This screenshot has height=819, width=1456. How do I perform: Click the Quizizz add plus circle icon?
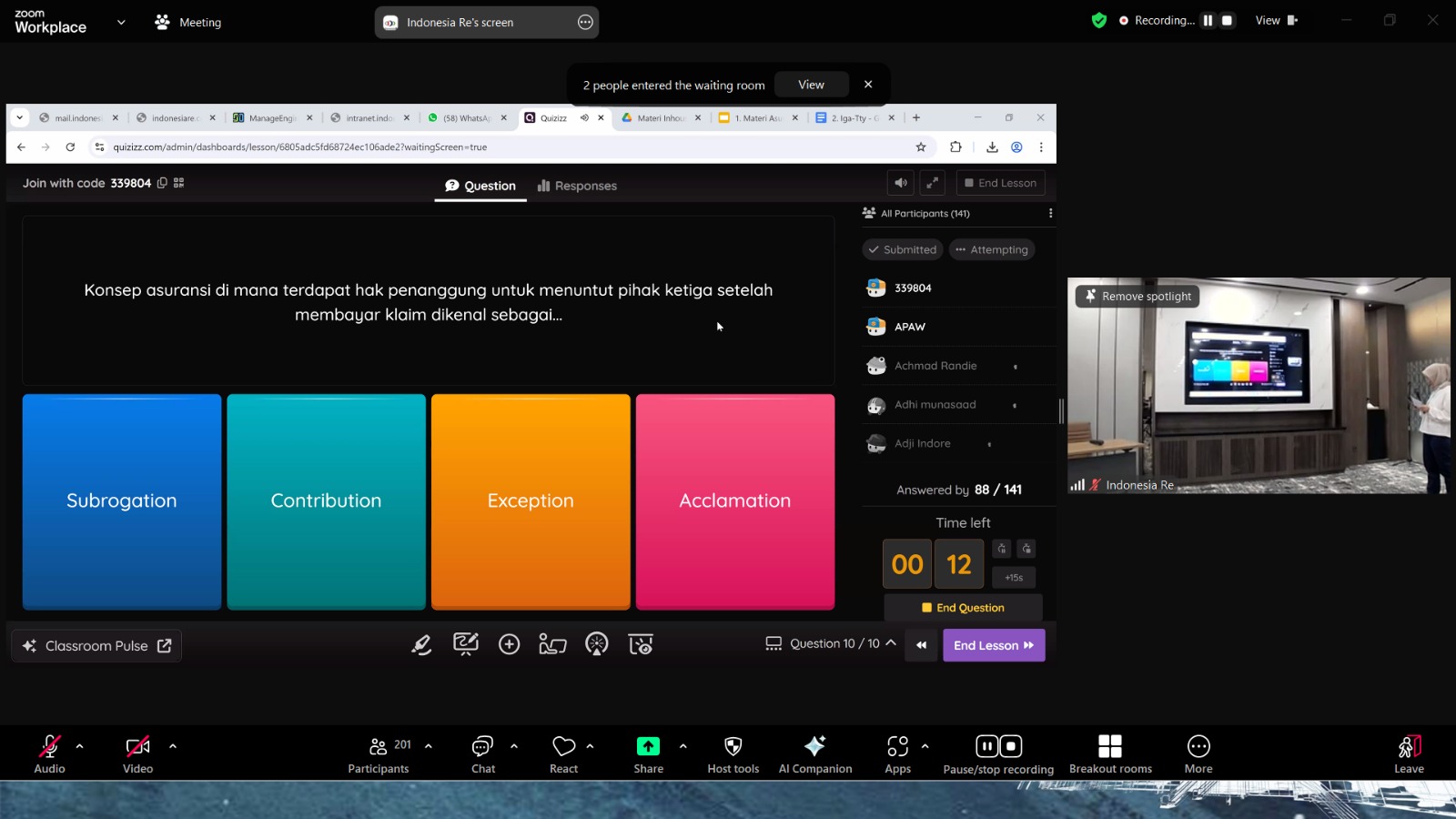tap(510, 644)
